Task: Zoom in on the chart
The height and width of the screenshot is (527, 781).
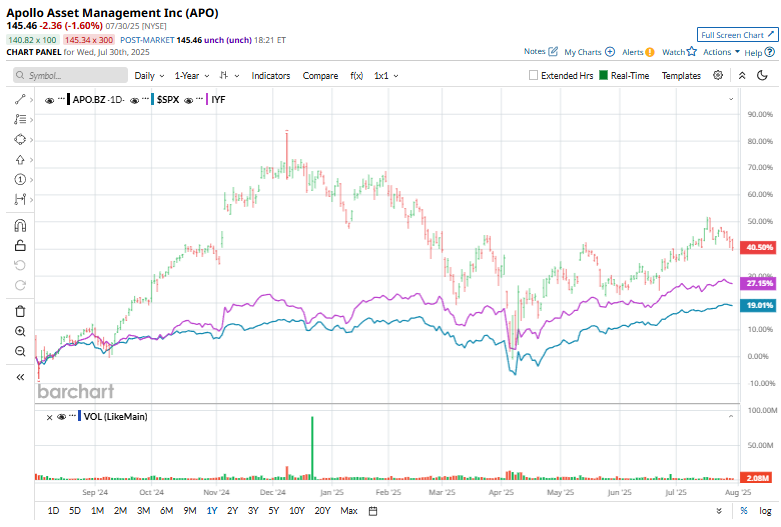Action: click(20, 331)
